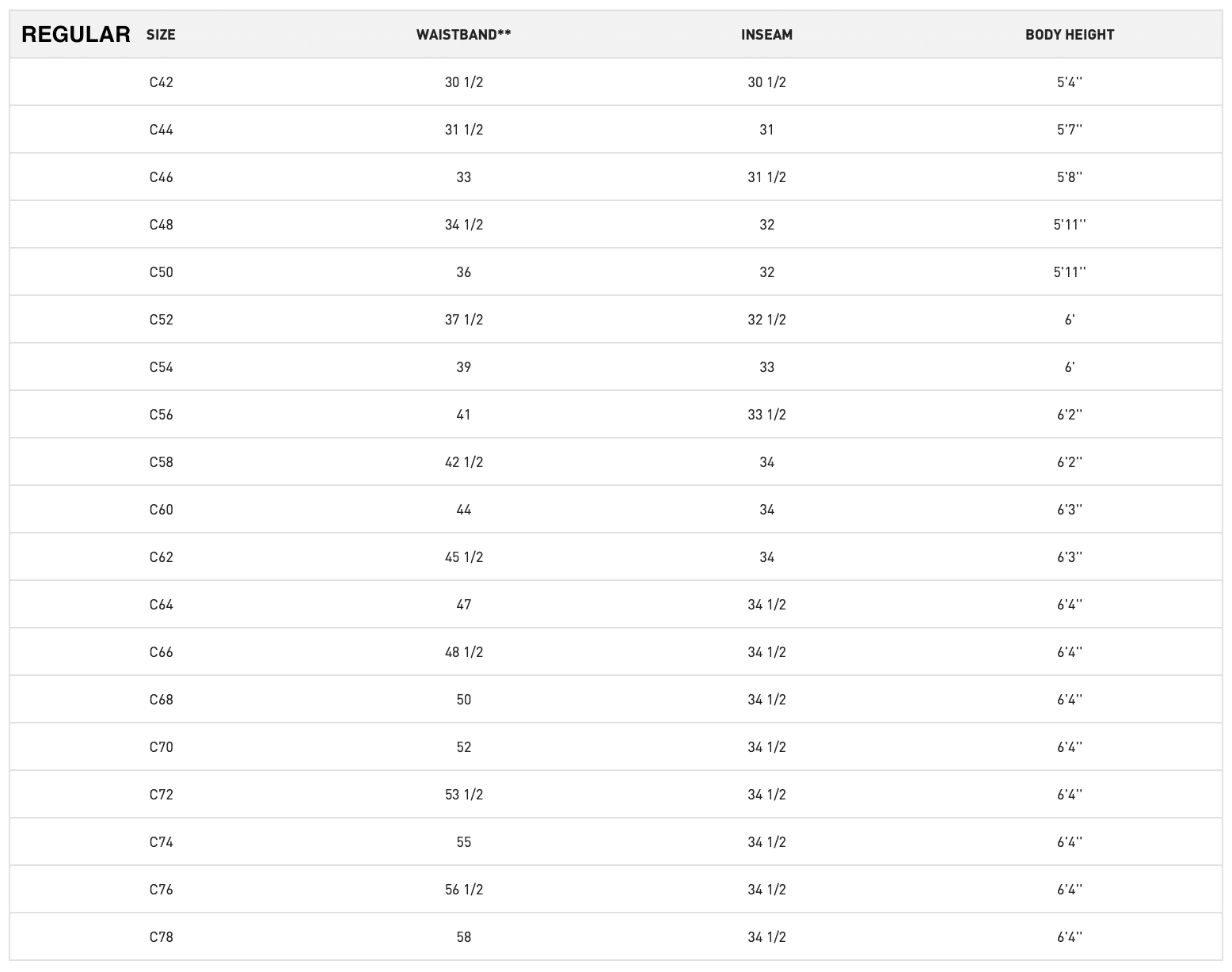Select the C42 size cell
The height and width of the screenshot is (972, 1232).
pos(161,82)
